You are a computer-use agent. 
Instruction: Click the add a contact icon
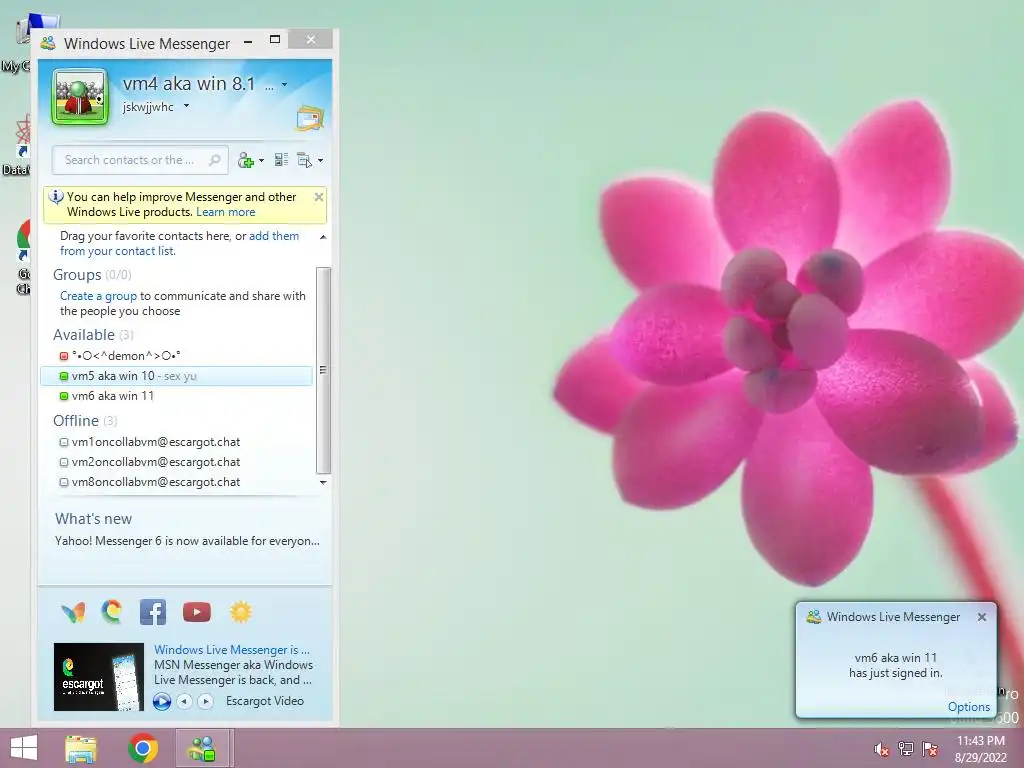tap(246, 160)
